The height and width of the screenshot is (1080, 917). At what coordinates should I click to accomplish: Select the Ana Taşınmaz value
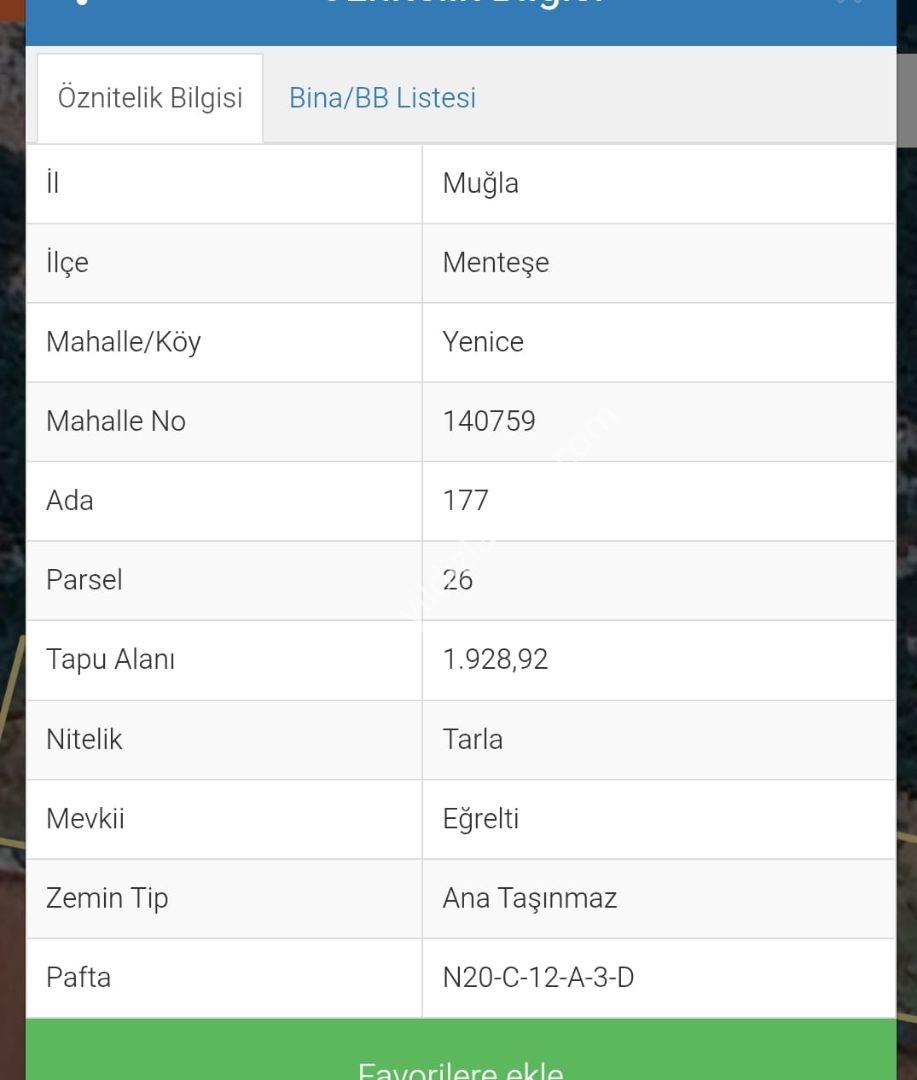coord(530,898)
